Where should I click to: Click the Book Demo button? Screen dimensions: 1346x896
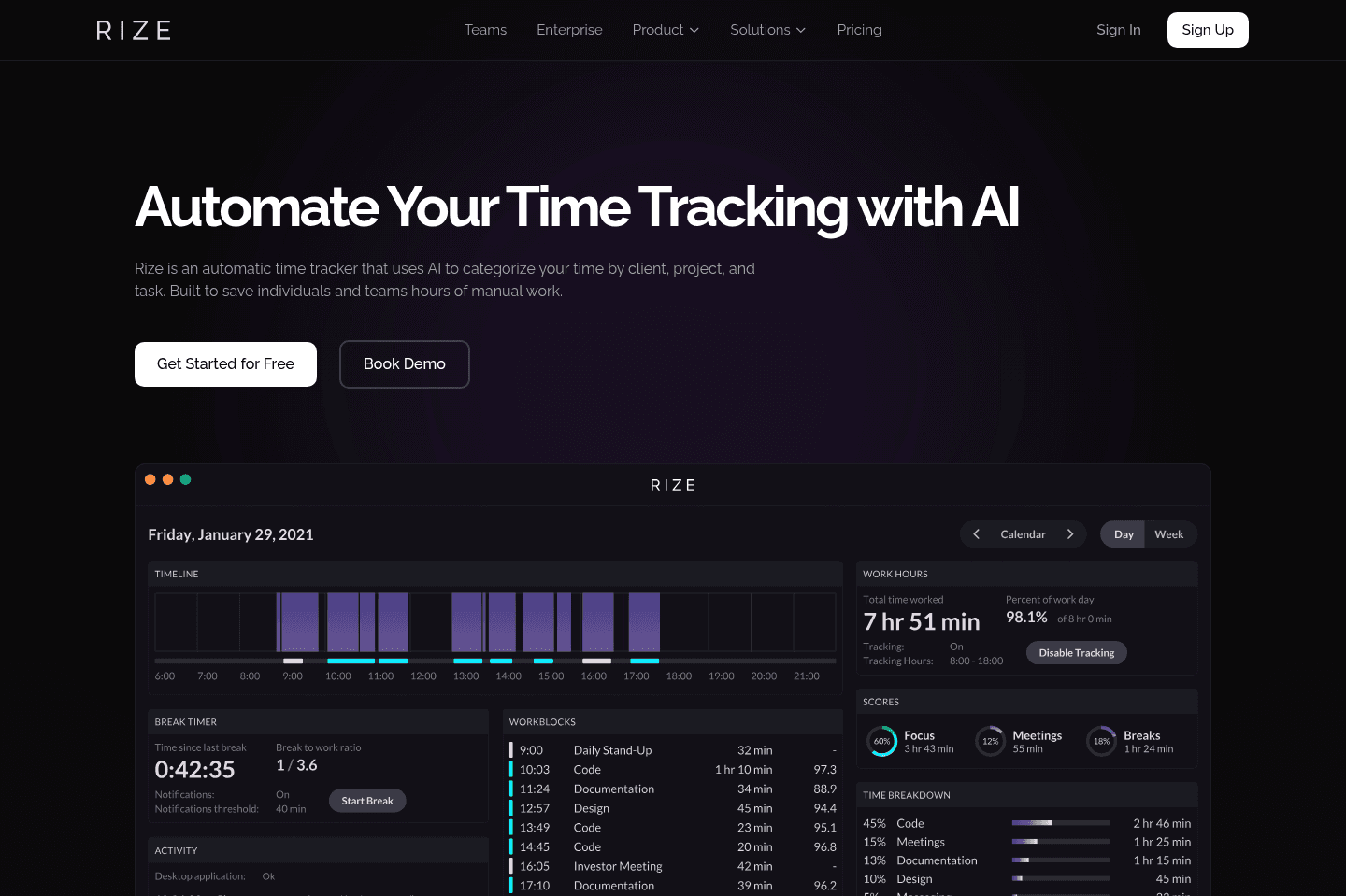point(404,364)
